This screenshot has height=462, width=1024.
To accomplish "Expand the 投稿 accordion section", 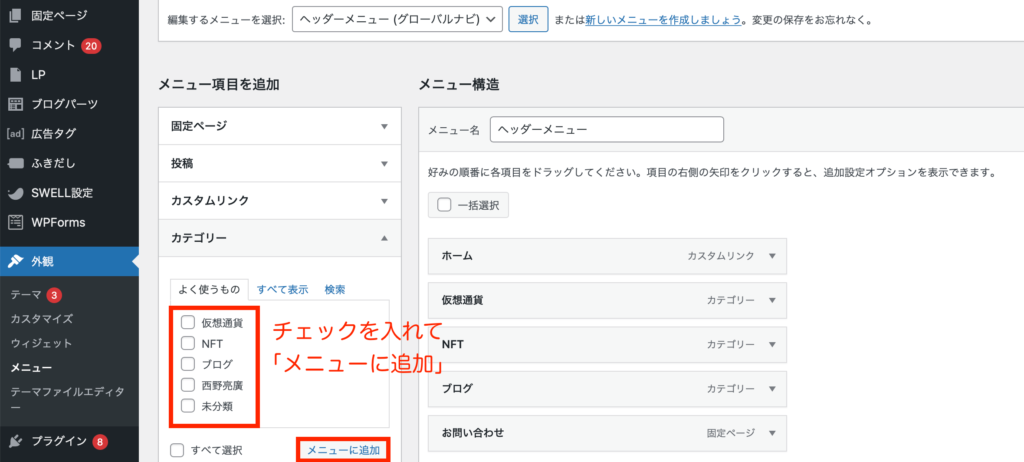I will pyautogui.click(x=280, y=163).
